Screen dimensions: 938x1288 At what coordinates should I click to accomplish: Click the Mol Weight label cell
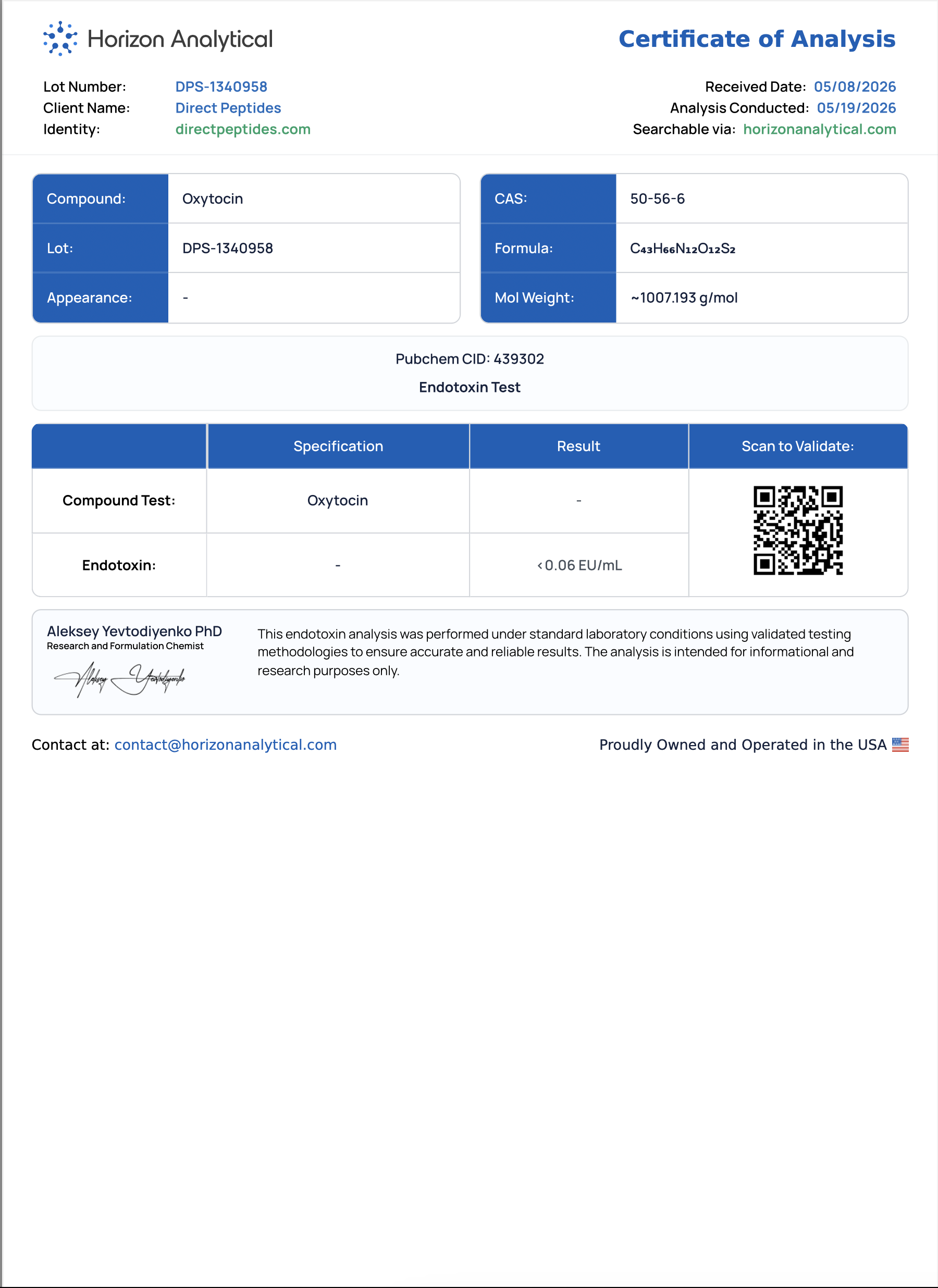pyautogui.click(x=548, y=298)
